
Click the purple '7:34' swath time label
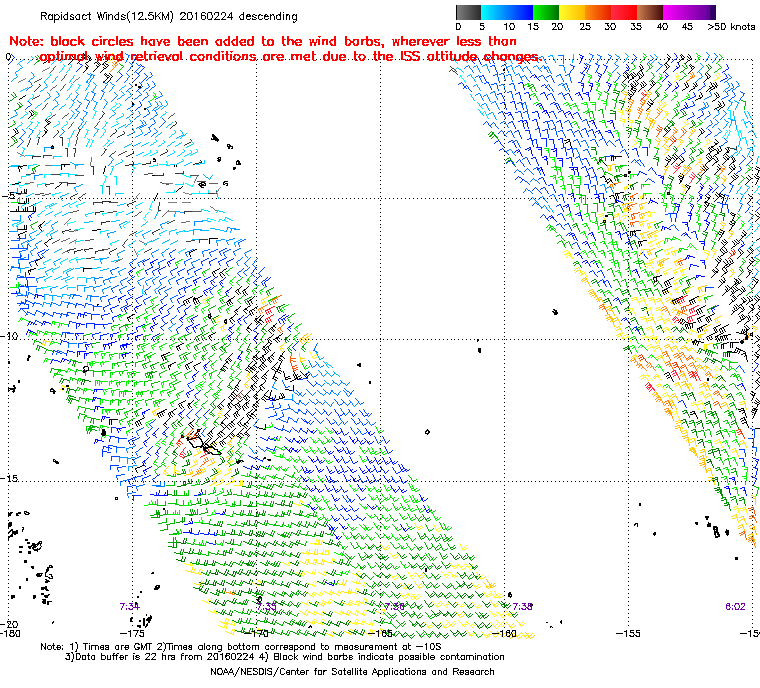pos(129,607)
